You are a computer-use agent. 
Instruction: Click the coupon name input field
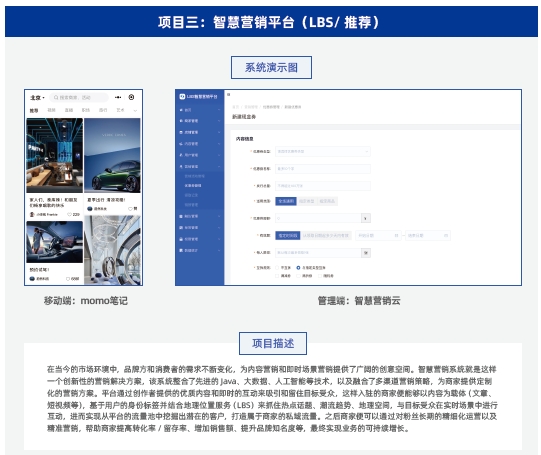(x=323, y=169)
